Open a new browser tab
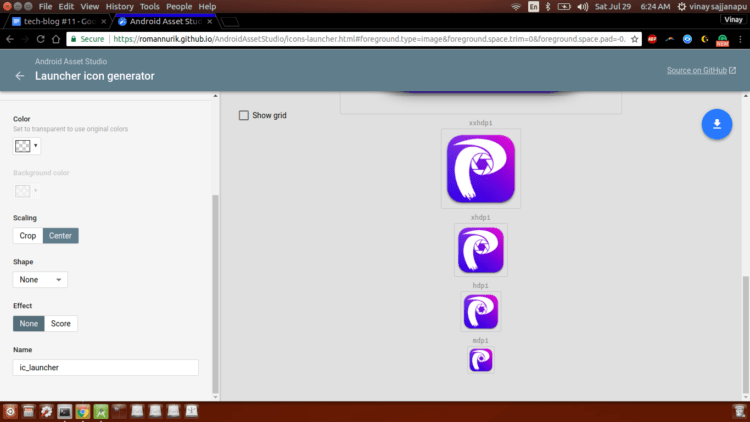The image size is (750, 422). click(230, 22)
